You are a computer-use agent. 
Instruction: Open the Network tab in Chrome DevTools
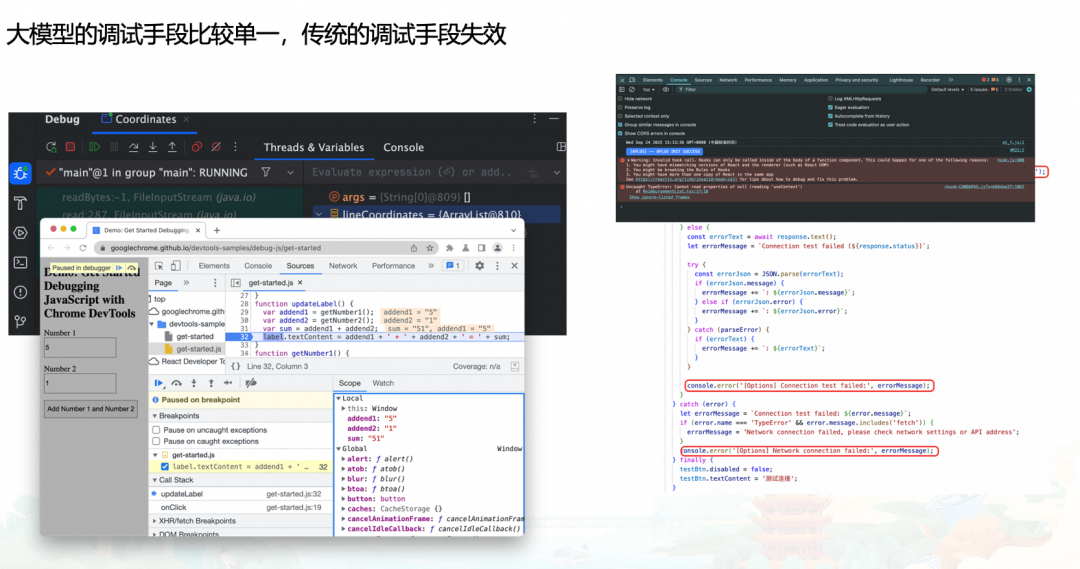[x=343, y=266]
